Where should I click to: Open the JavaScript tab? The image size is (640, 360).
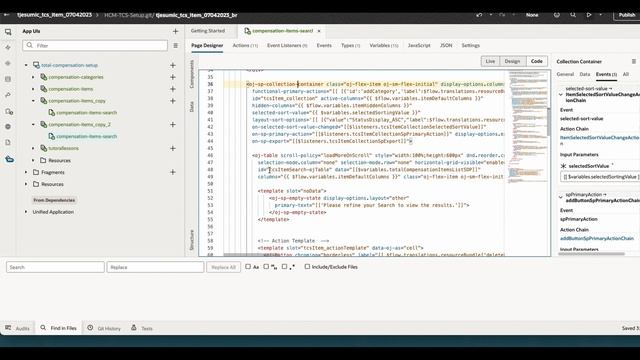[419, 45]
